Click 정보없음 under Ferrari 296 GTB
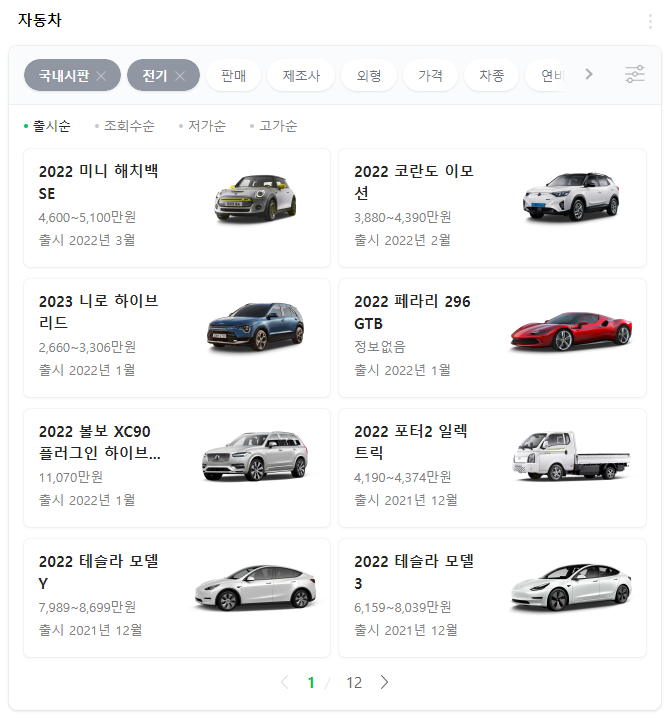669x723 pixels. (379, 347)
